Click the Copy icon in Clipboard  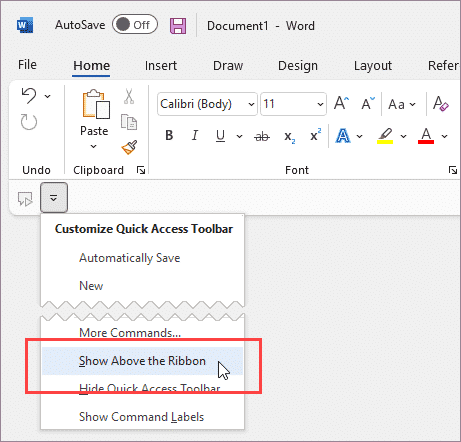(129, 122)
